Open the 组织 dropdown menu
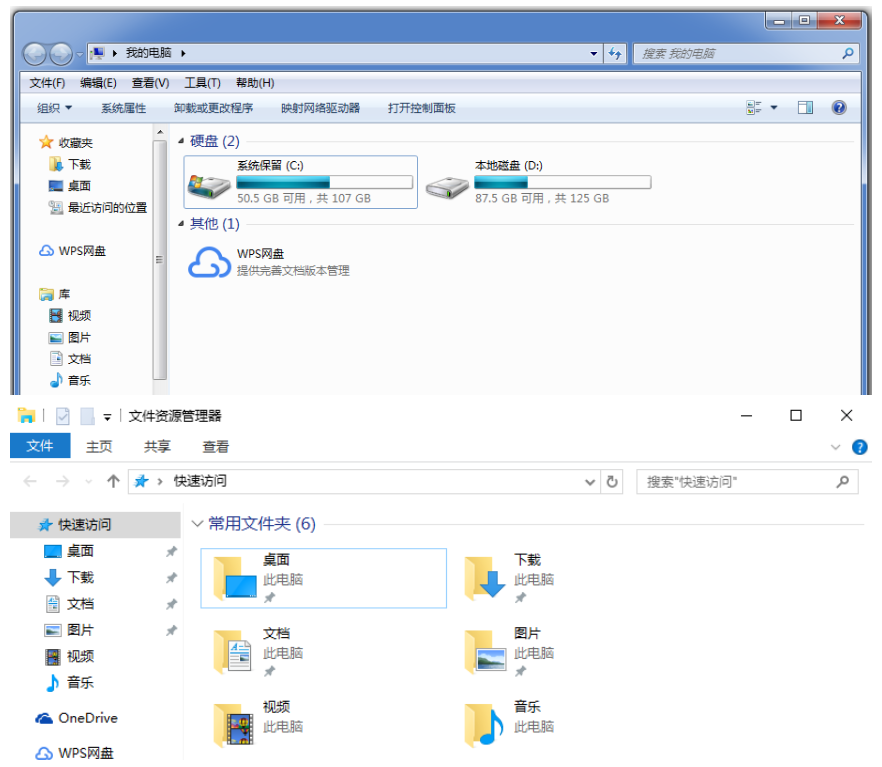The width and height of the screenshot is (882, 767). tap(54, 107)
